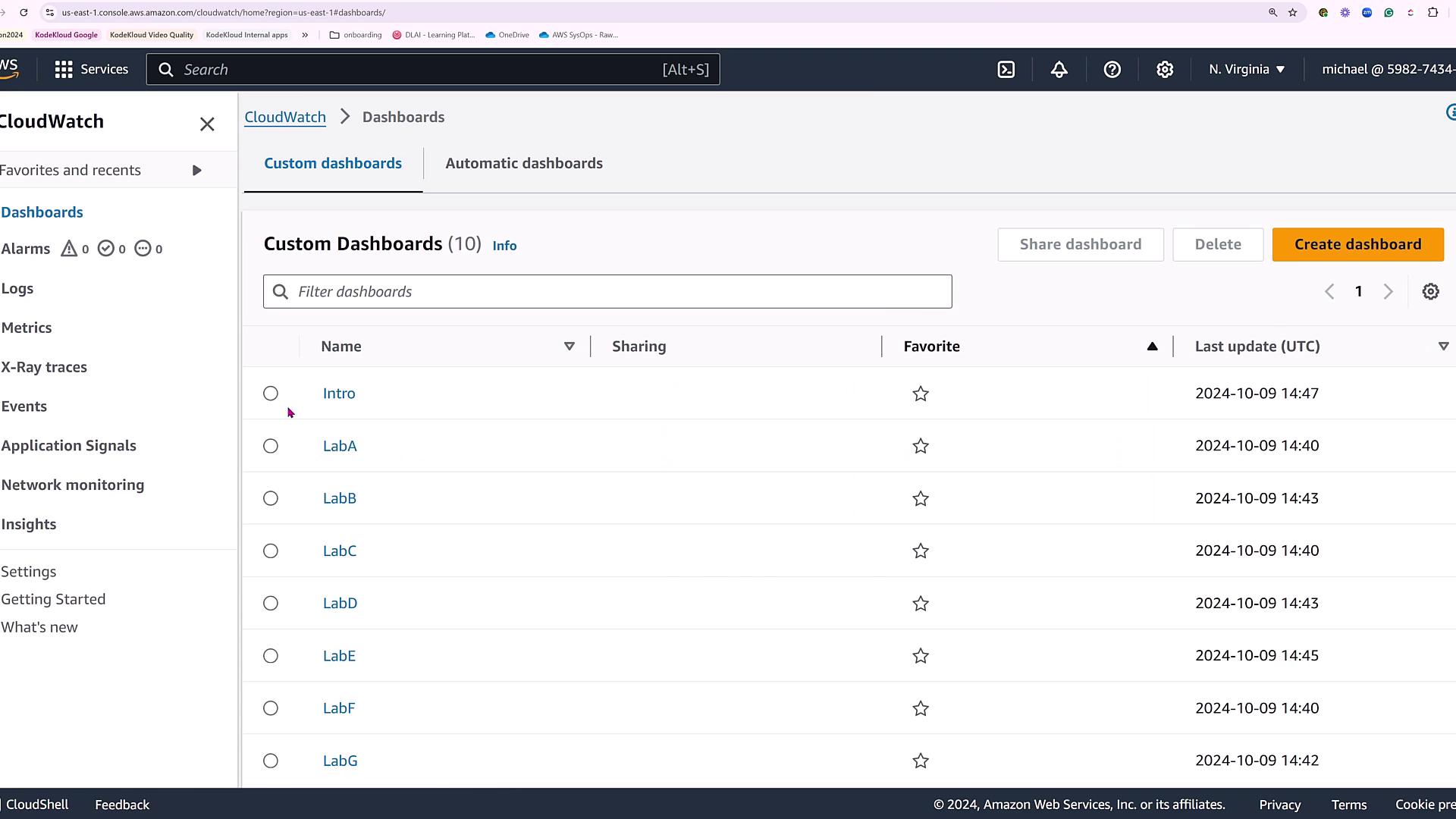Image resolution: width=1456 pixels, height=819 pixels.
Task: Open CloudShell icon in top navigation
Action: coord(1006,70)
